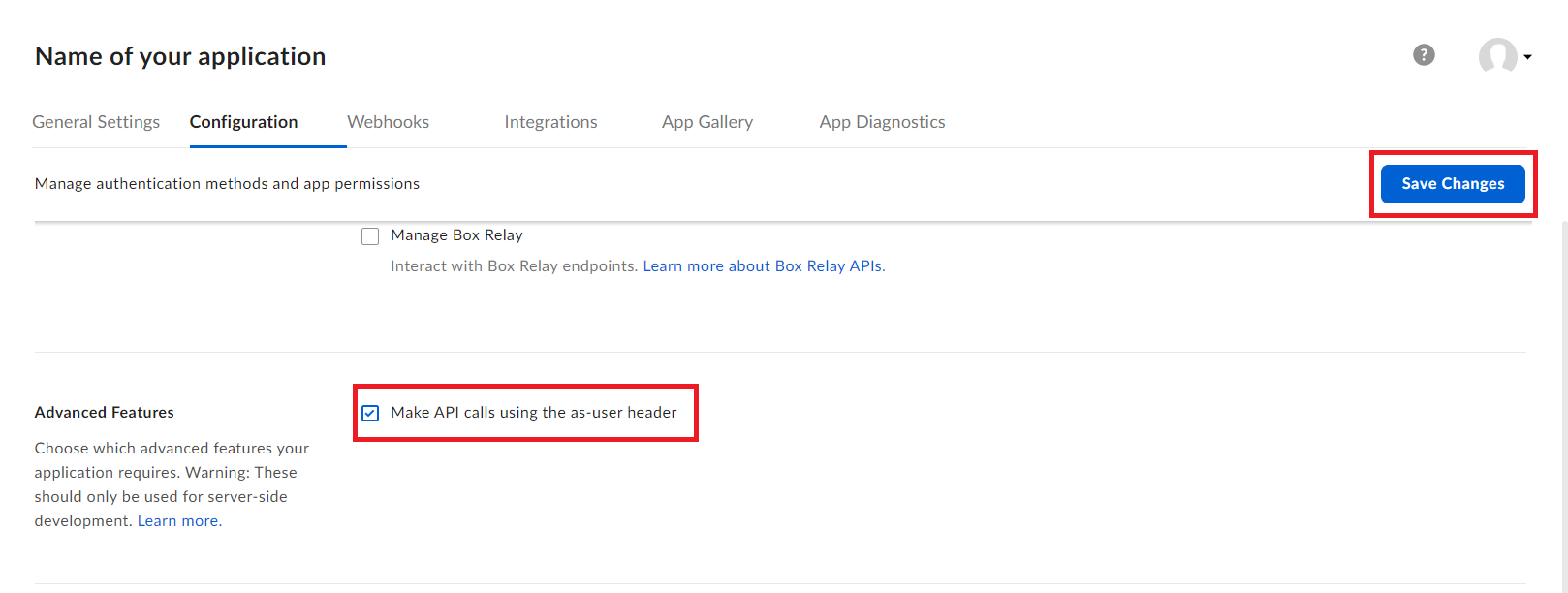Image resolution: width=1568 pixels, height=593 pixels.
Task: Open the Webhooks tab
Action: (388, 122)
